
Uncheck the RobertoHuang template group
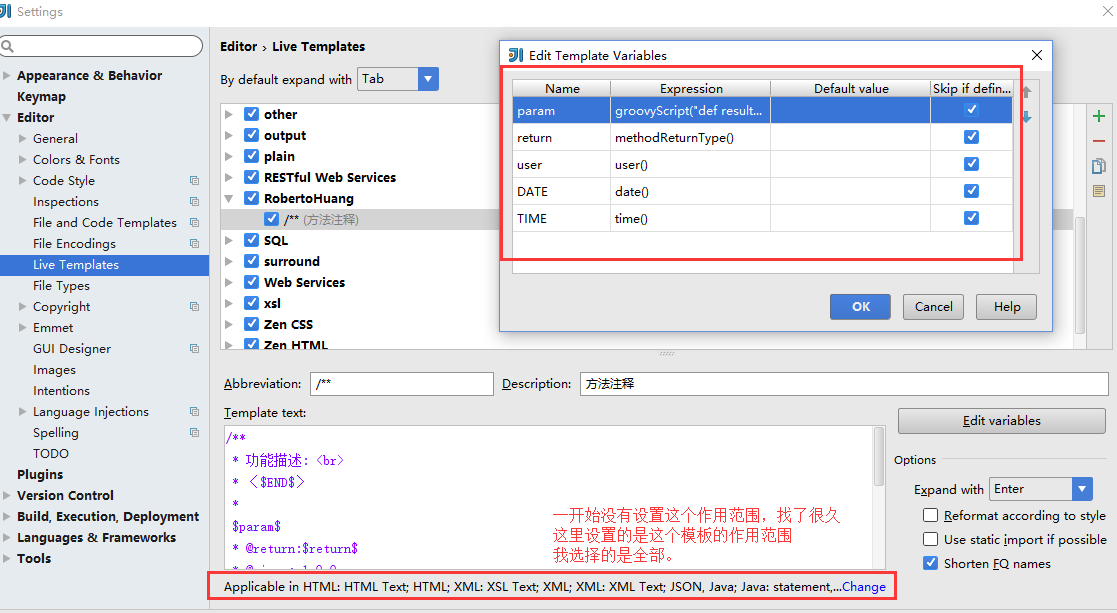tap(251, 198)
